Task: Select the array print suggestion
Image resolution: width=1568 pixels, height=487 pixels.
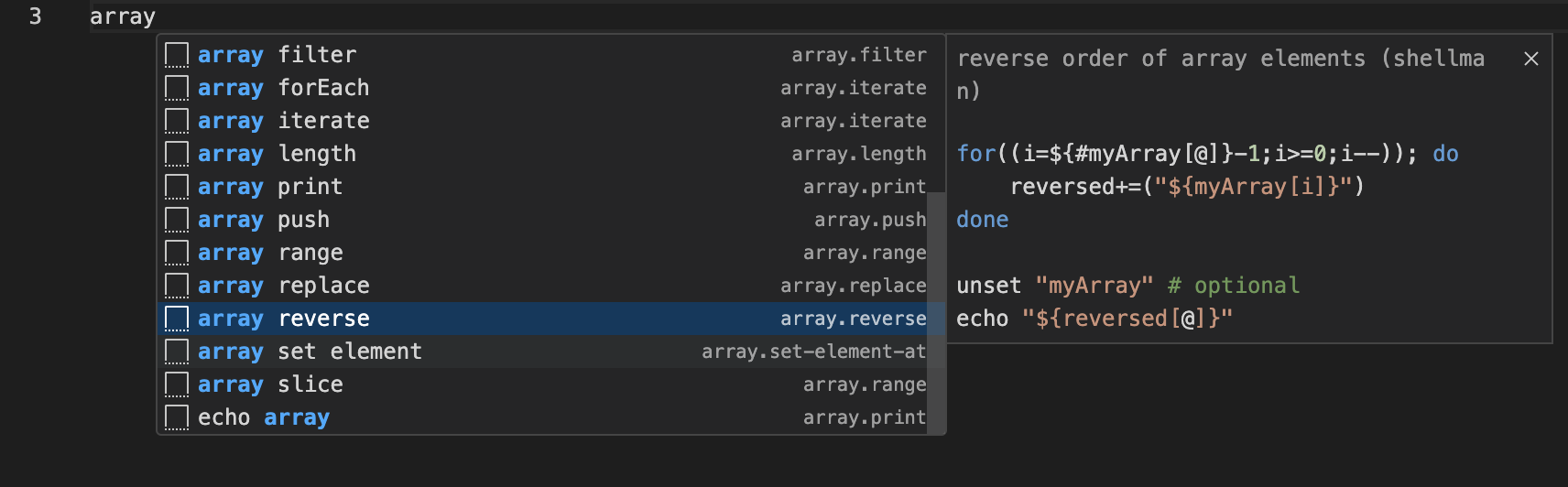Action: (550, 187)
